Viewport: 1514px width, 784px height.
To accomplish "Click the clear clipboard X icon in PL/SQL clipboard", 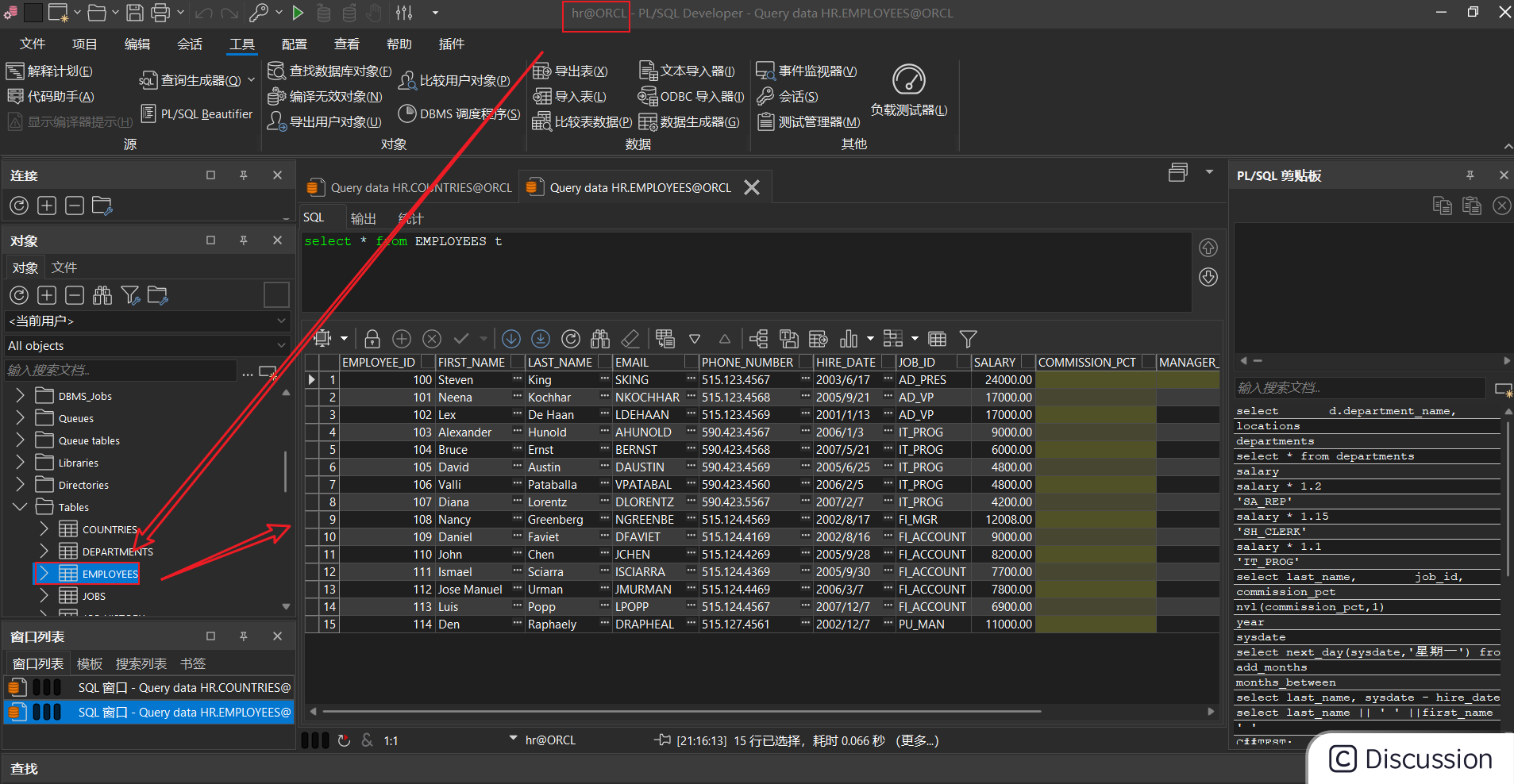I will pyautogui.click(x=1501, y=206).
